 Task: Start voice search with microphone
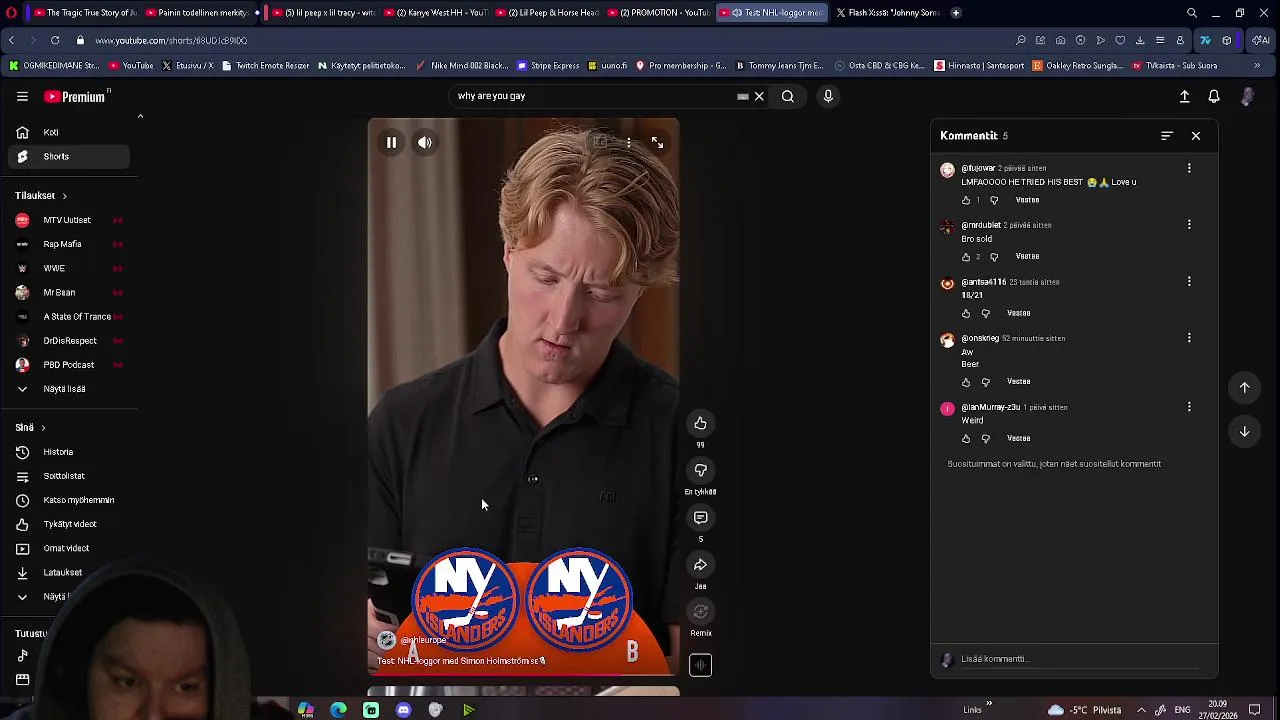tap(828, 97)
